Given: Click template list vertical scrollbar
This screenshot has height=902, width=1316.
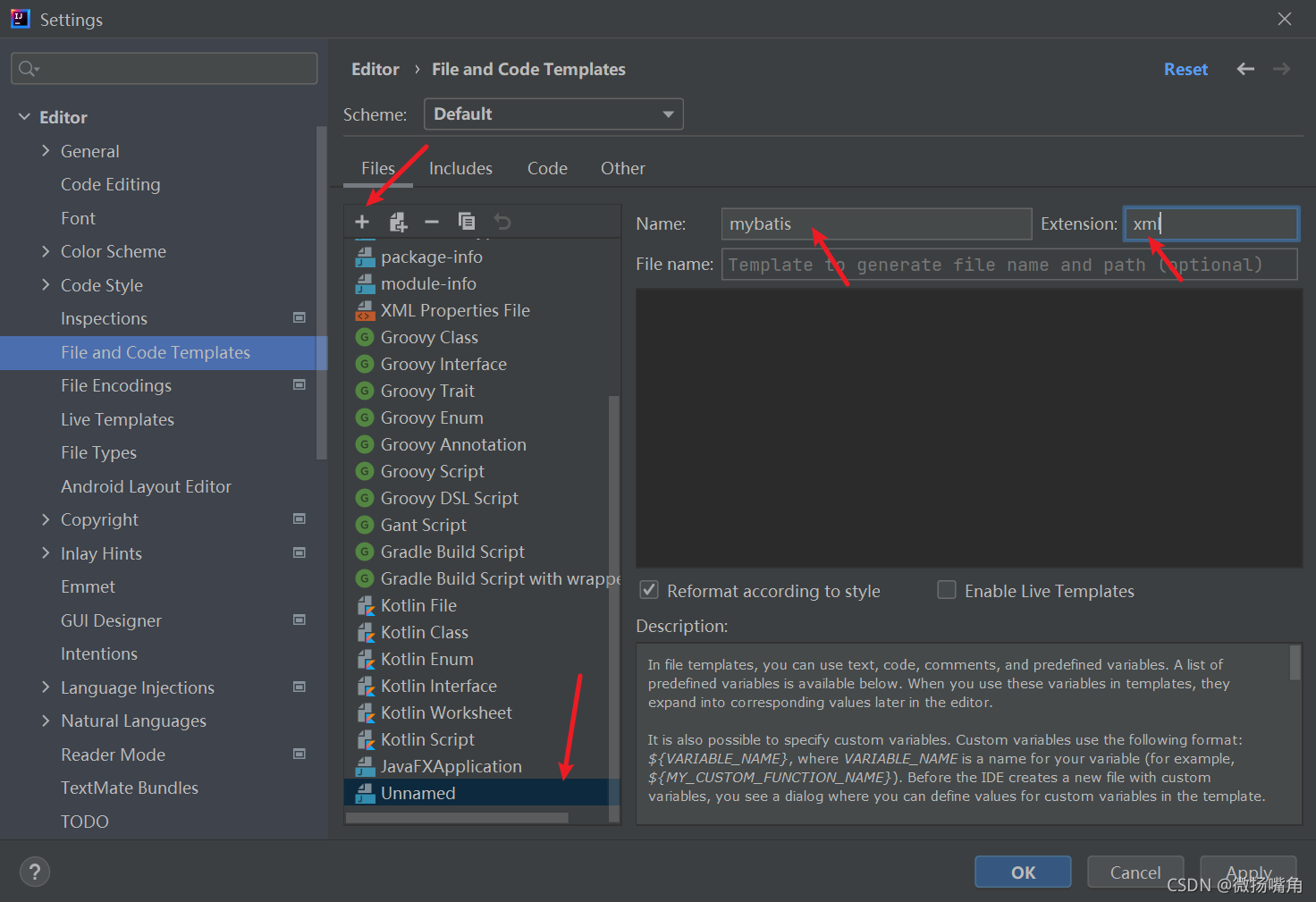Looking at the screenshot, I should (613, 608).
